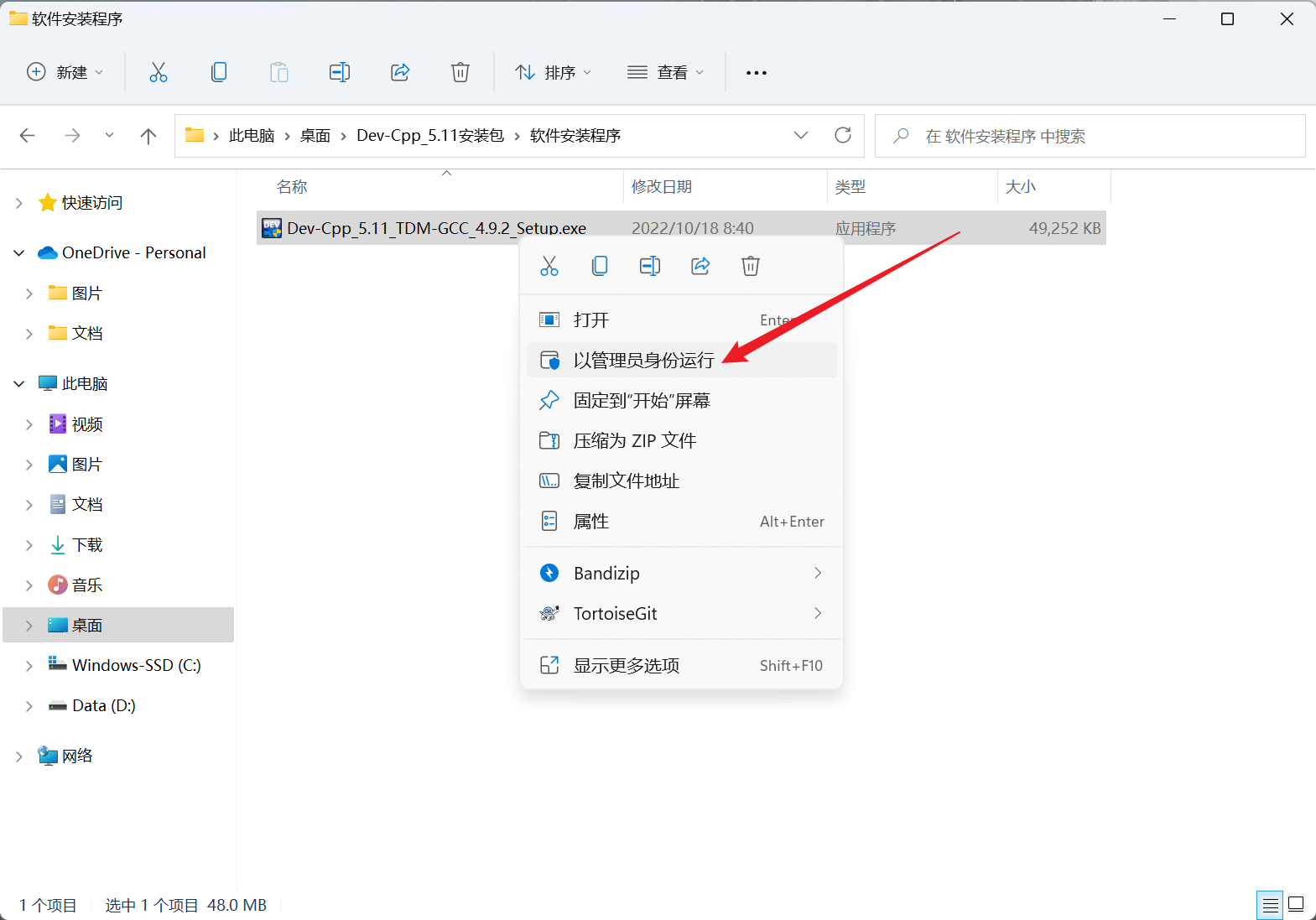This screenshot has height=920, width=1316.
Task: Sort by the 大小 column header
Action: click(1021, 187)
